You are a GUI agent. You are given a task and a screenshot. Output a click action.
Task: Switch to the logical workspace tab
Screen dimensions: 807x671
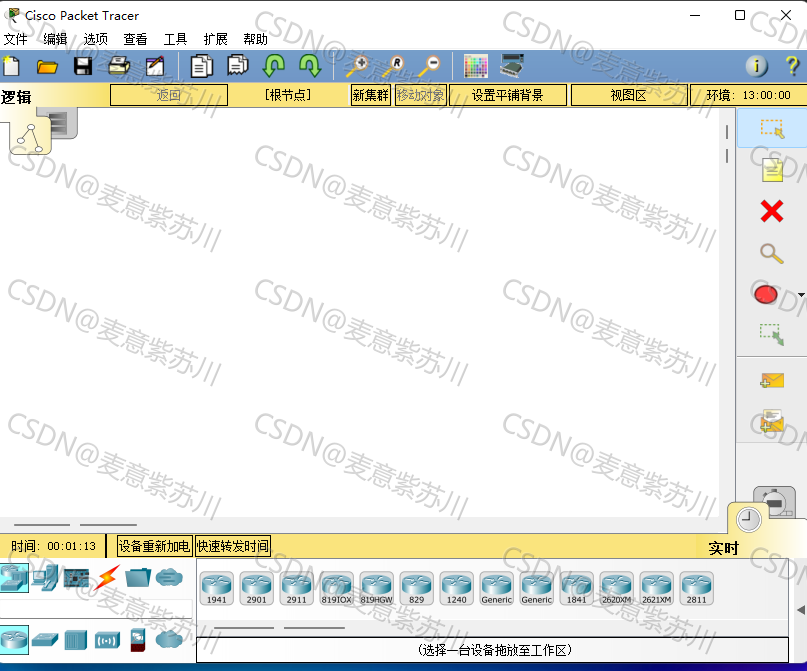pyautogui.click(x=30, y=138)
